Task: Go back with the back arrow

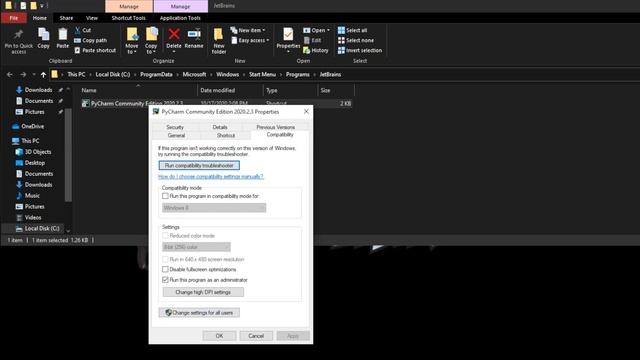Action: click(10, 75)
